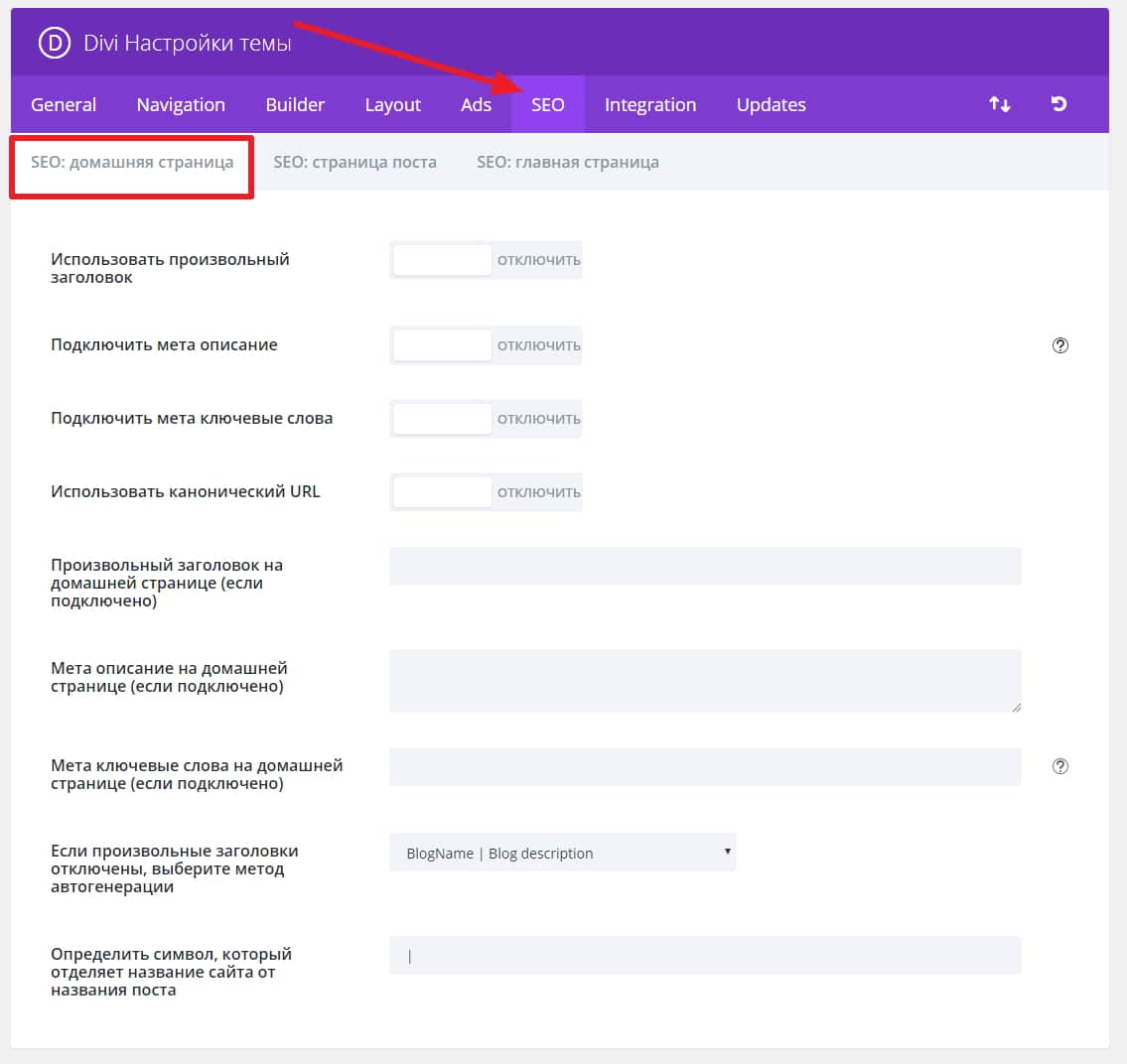The height and width of the screenshot is (1064, 1127).
Task: Open help icon beside meta description toggle
Action: point(1059,345)
